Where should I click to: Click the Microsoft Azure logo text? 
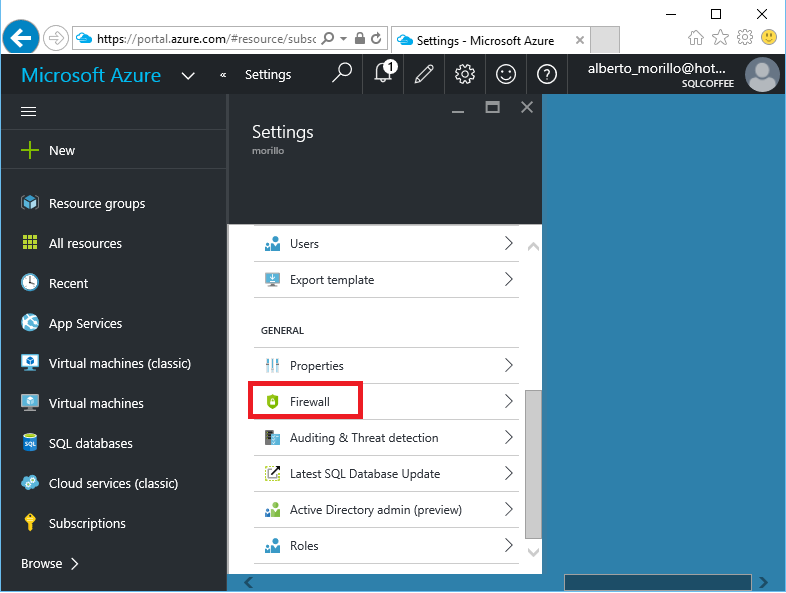point(91,75)
